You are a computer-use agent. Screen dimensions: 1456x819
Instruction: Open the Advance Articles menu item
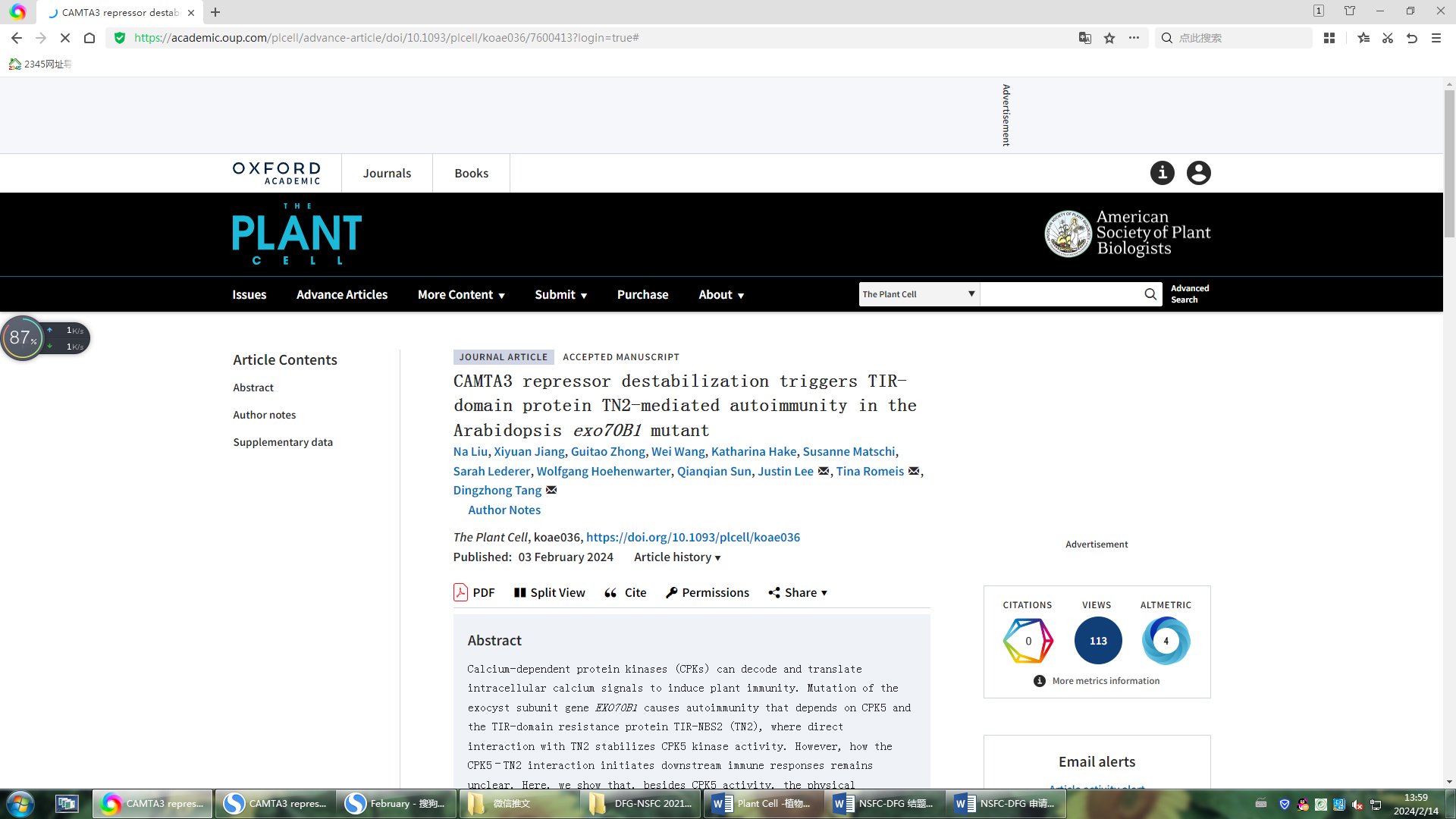(x=341, y=294)
